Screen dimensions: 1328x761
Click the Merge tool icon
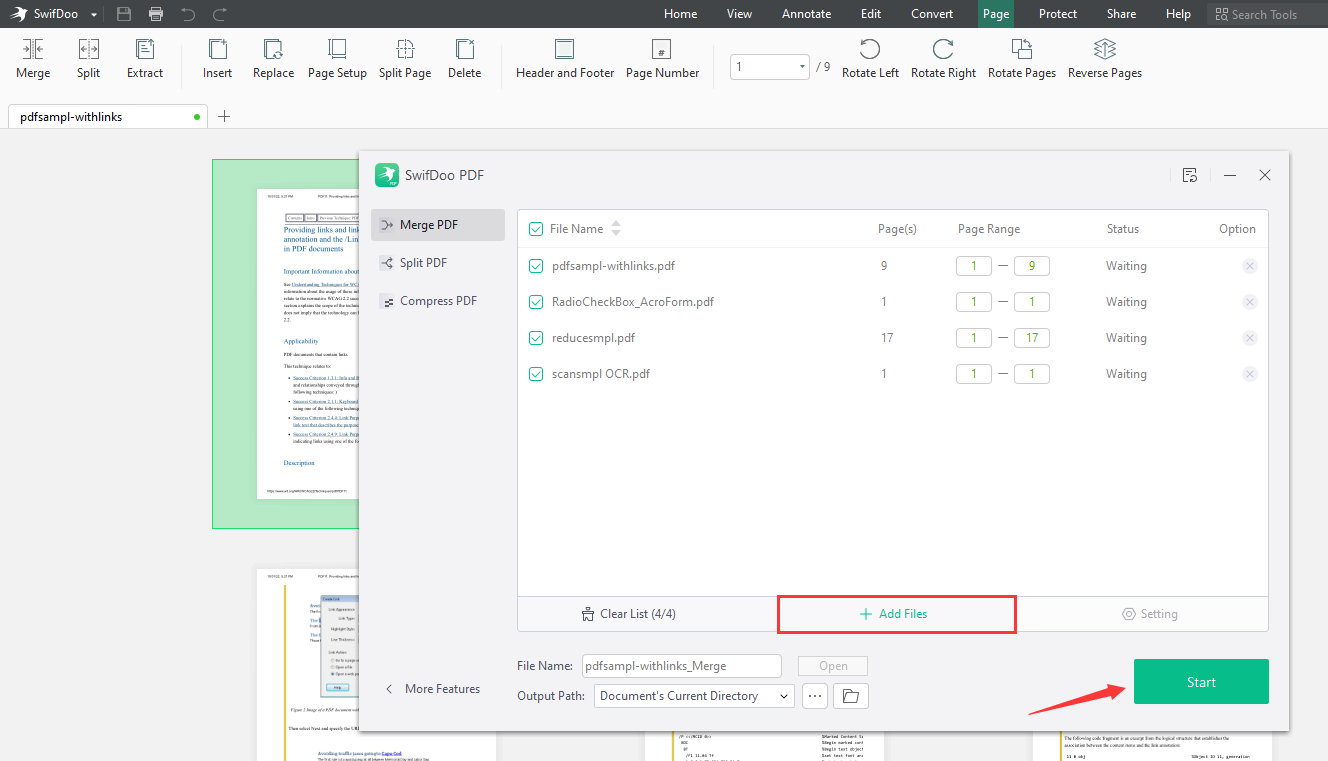tap(33, 59)
